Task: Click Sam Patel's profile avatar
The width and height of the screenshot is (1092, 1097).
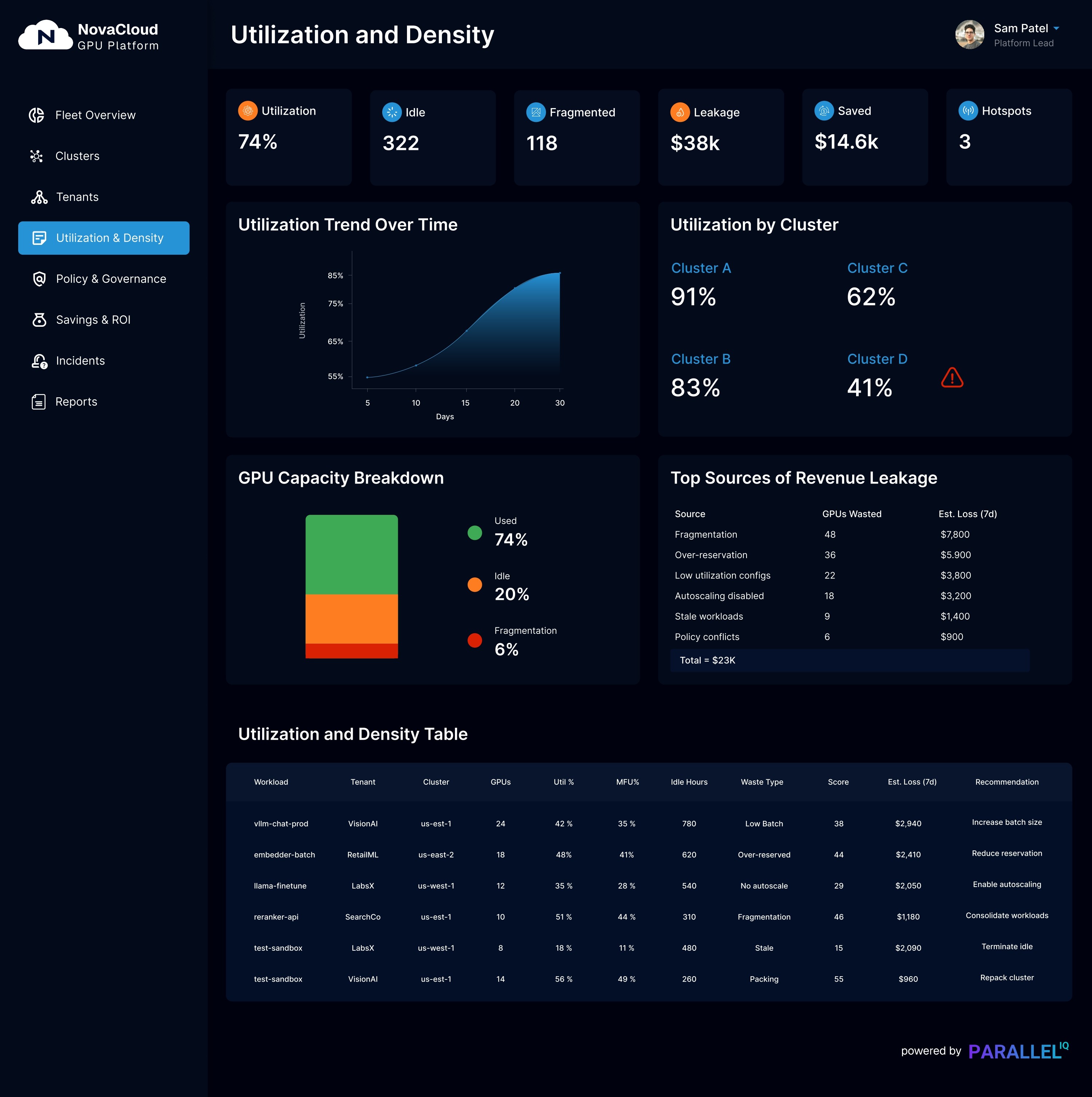Action: (x=969, y=35)
